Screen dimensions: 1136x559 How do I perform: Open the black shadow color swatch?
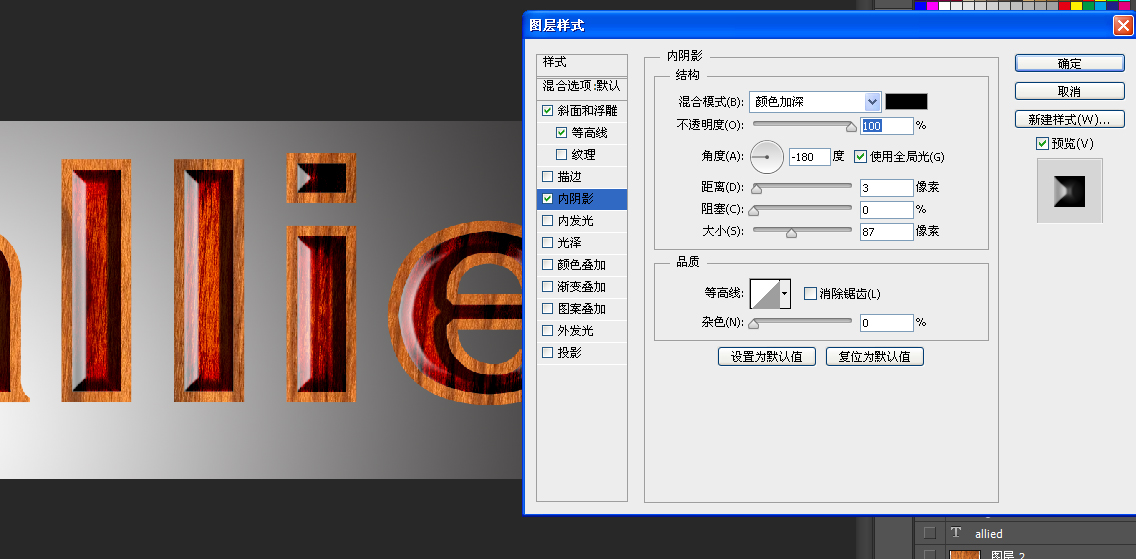pyautogui.click(x=906, y=101)
